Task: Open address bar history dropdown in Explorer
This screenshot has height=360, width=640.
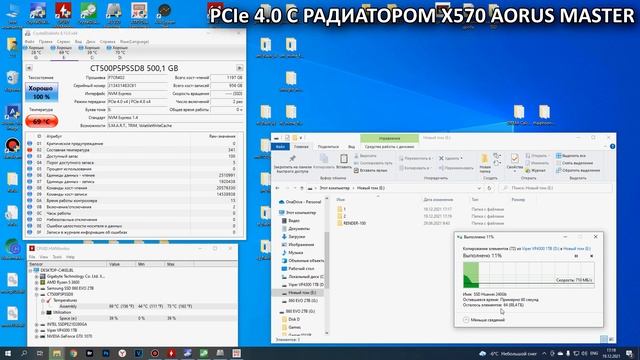Action: pos(479,188)
